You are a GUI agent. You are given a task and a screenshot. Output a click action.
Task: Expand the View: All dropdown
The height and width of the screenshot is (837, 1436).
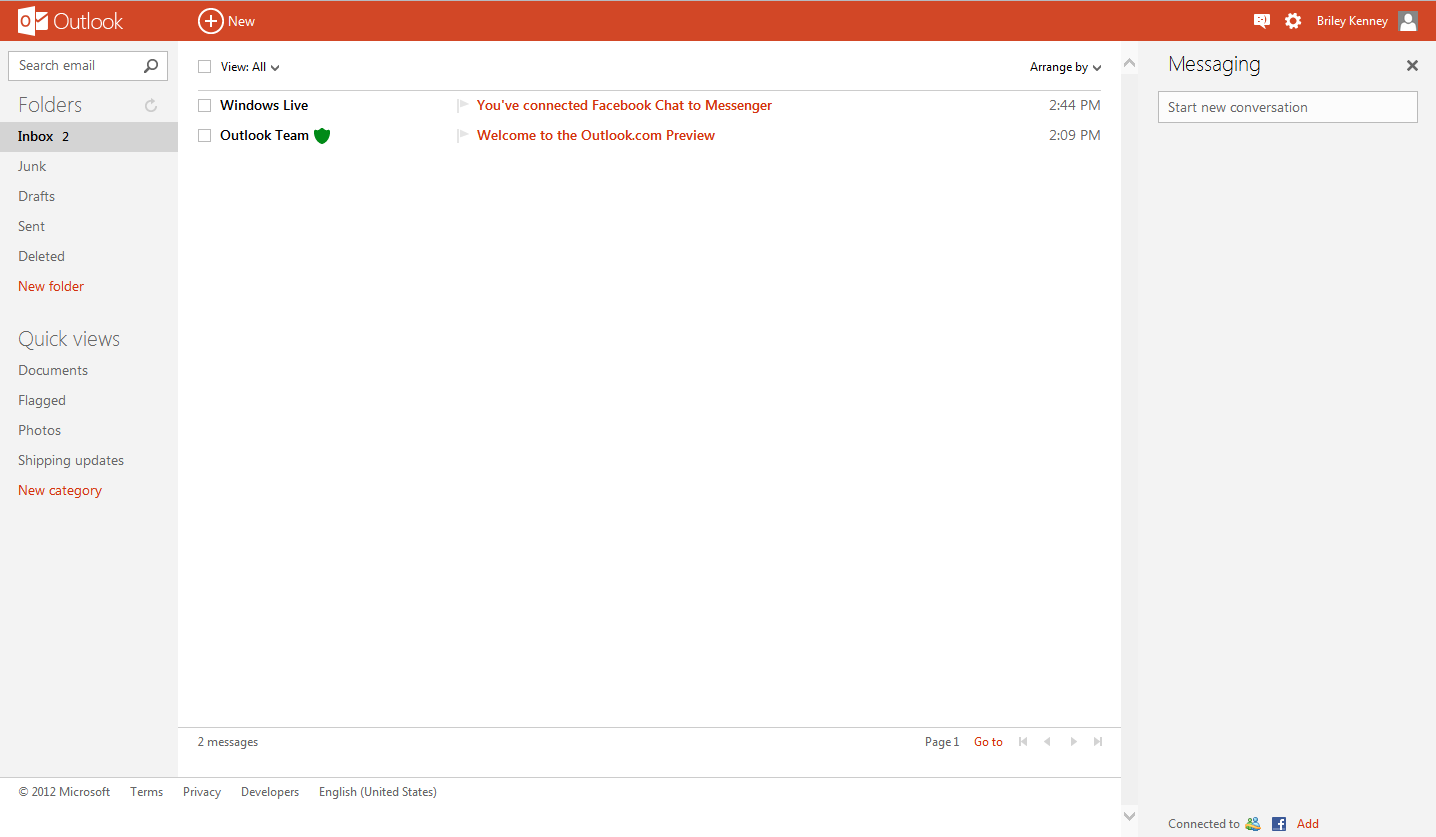250,67
